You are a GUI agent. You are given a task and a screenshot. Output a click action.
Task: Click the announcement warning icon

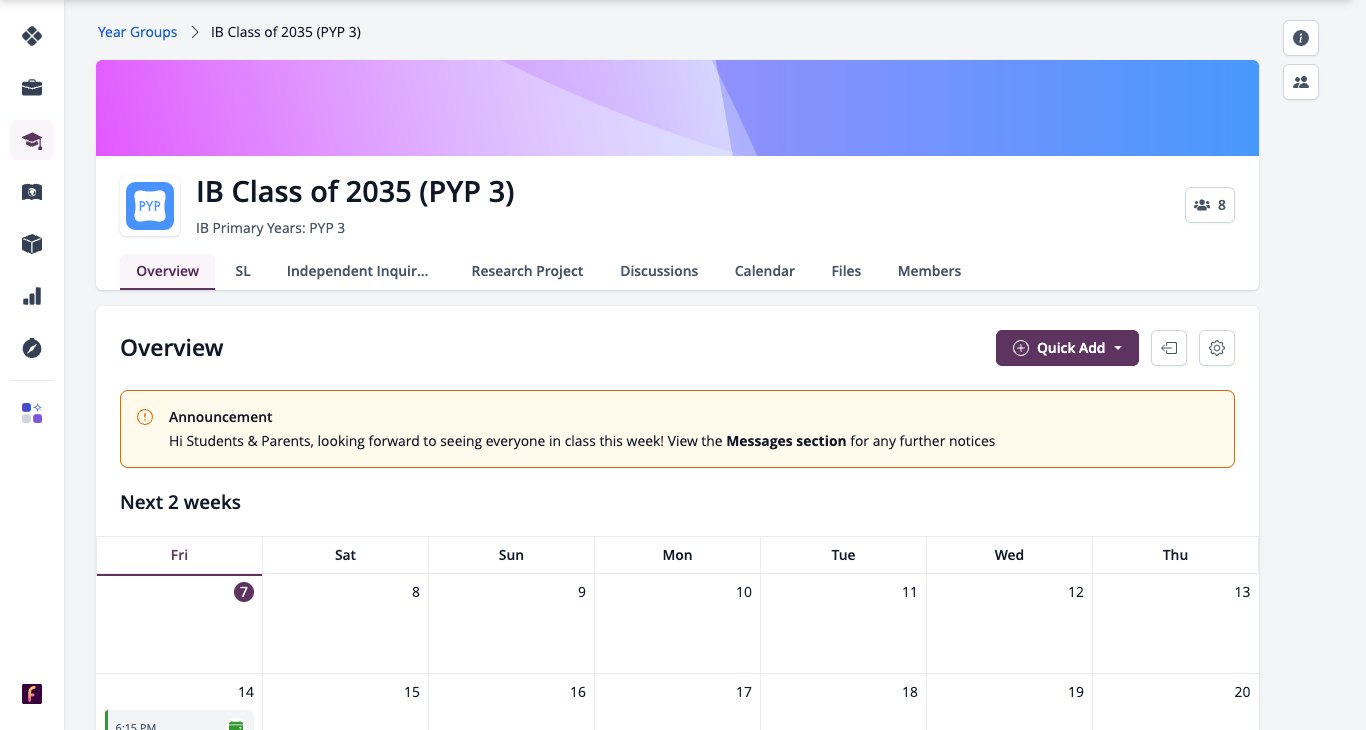145,417
